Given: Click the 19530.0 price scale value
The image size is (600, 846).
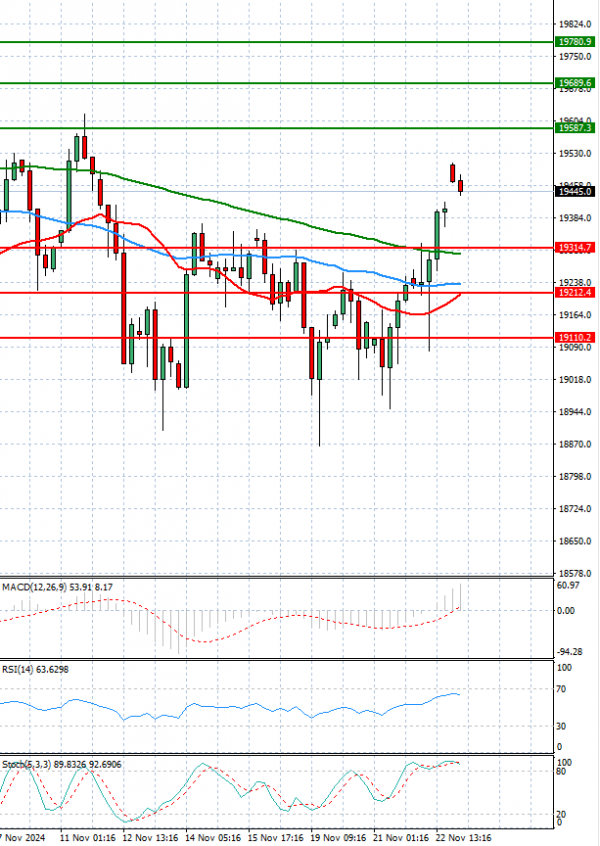Looking at the screenshot, I should pos(575,154).
